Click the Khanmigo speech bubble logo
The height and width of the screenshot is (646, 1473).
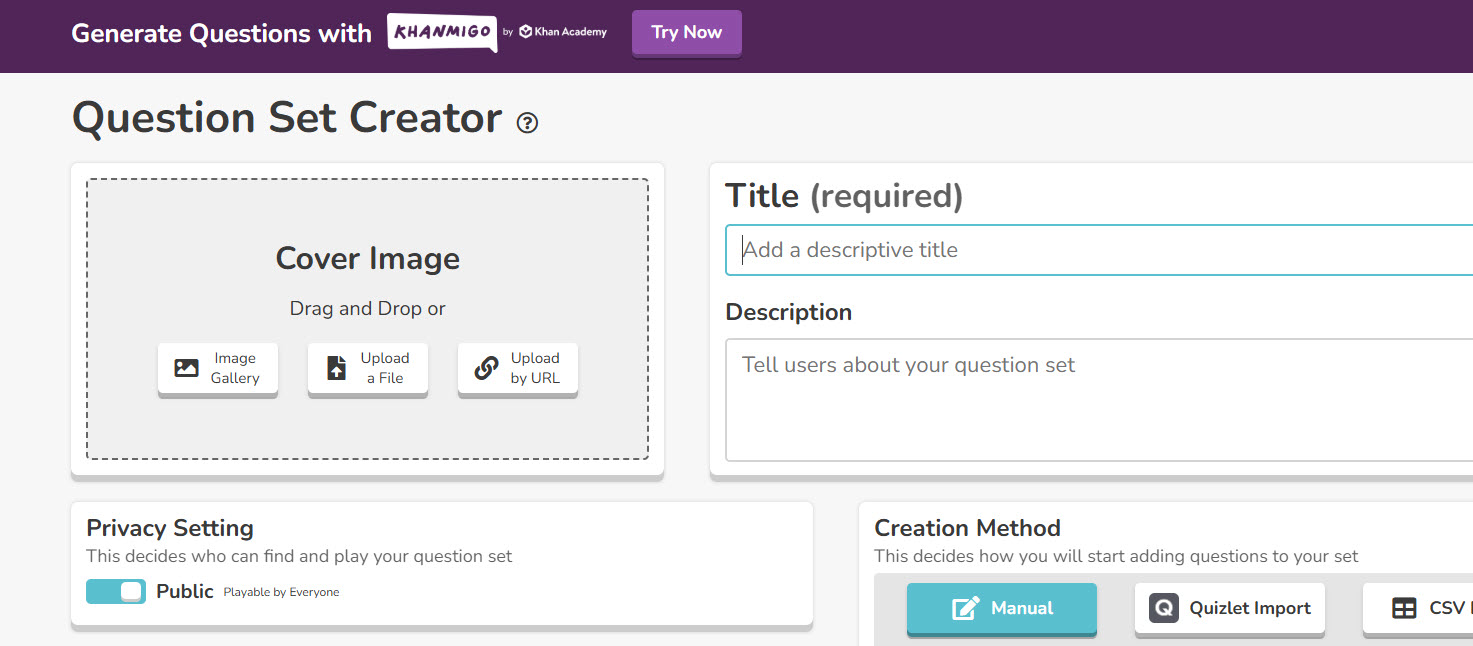click(442, 31)
